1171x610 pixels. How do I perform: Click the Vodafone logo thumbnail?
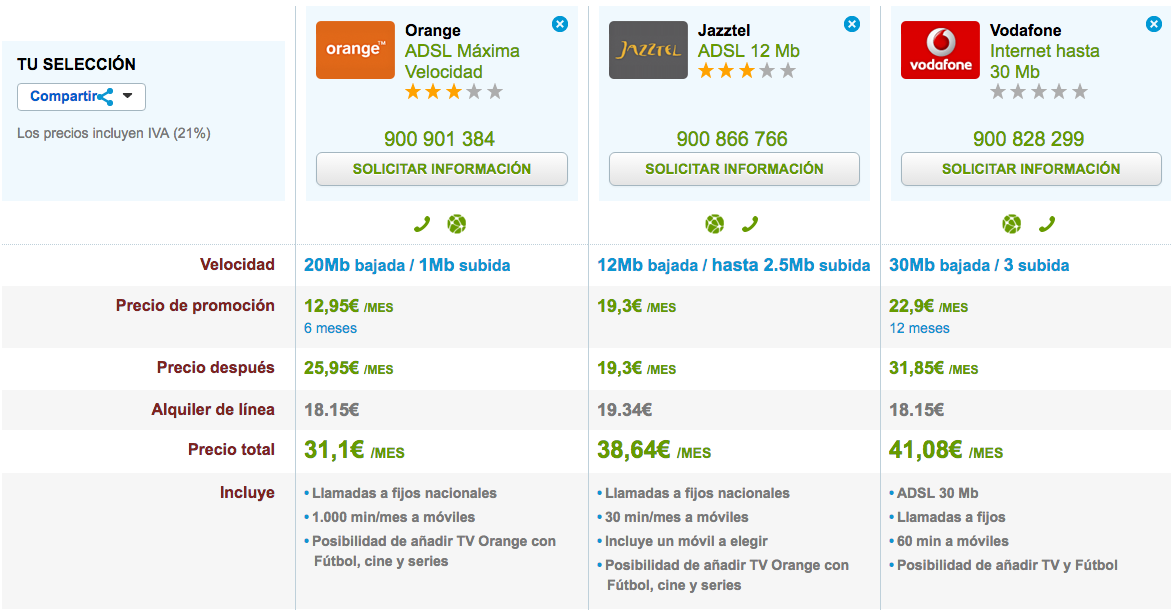940,50
